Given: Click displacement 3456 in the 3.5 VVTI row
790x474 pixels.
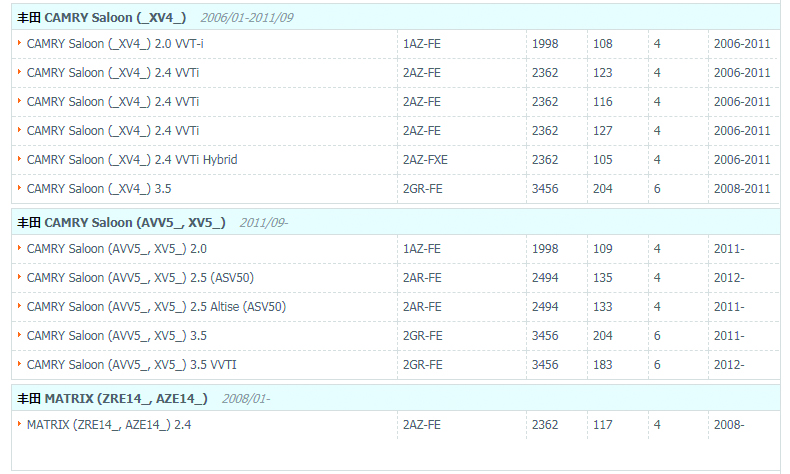Looking at the screenshot, I should point(545,365).
